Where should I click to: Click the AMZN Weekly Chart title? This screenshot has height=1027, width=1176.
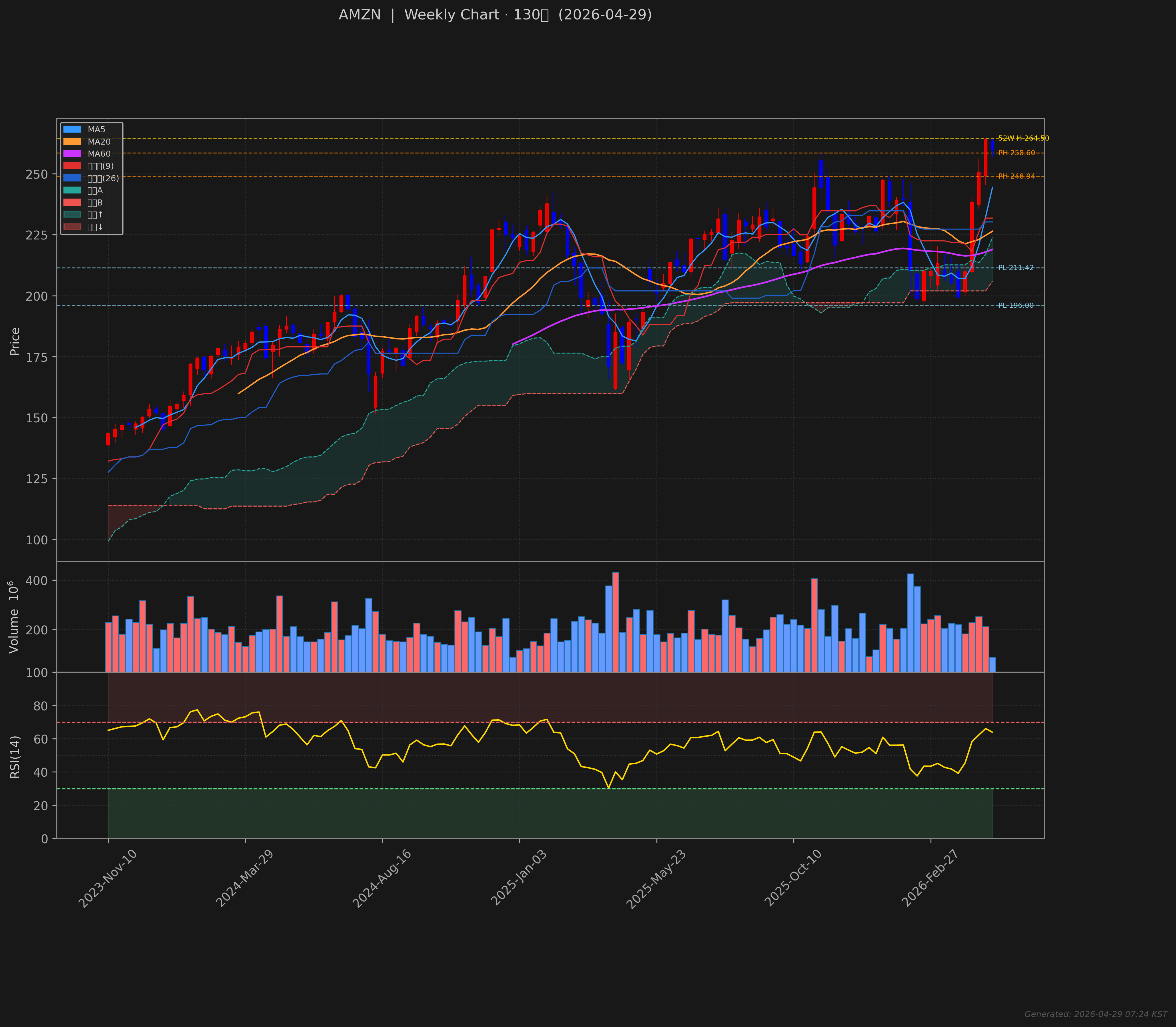495,15
